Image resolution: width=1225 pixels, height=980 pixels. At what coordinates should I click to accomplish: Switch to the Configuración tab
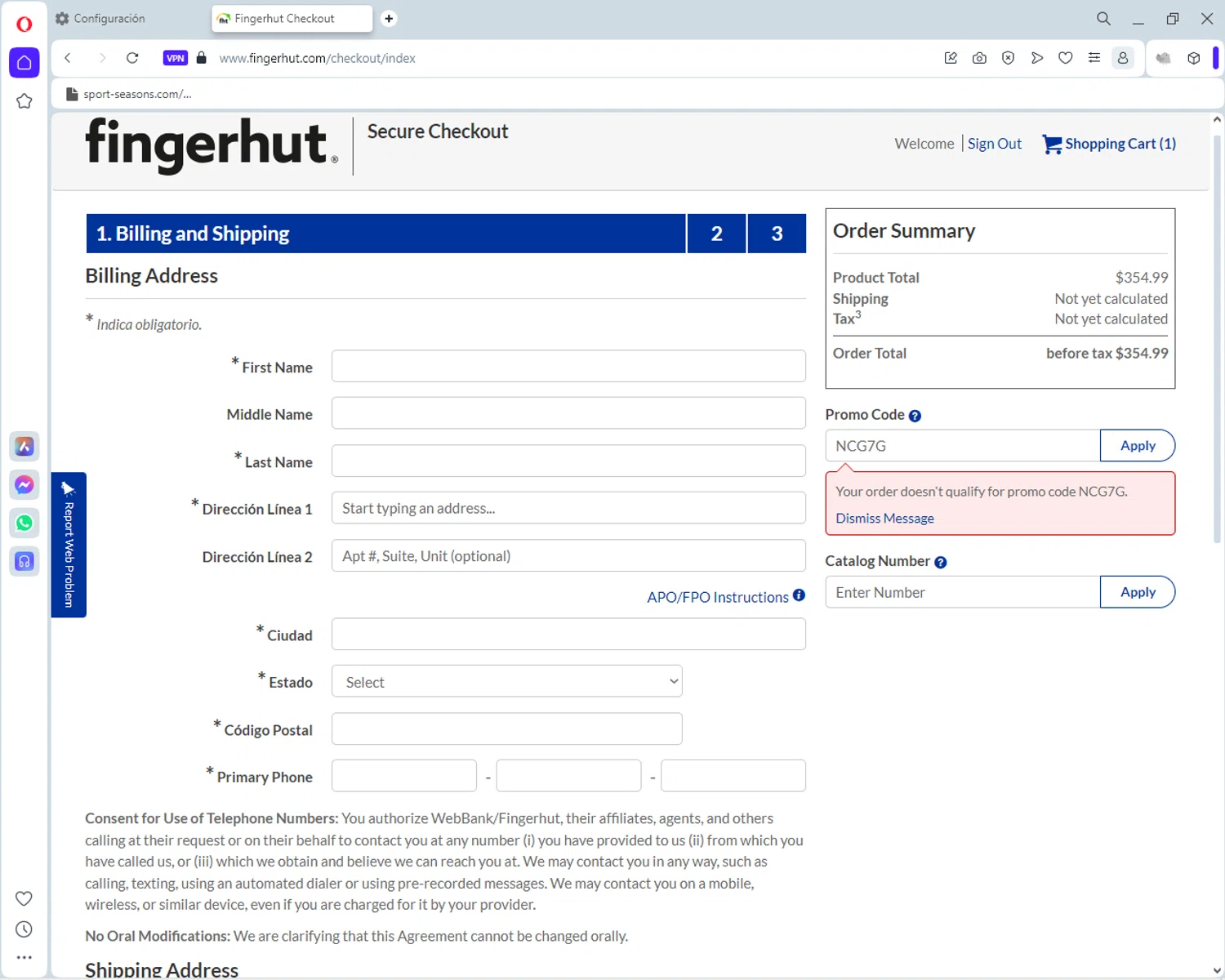pyautogui.click(x=110, y=18)
